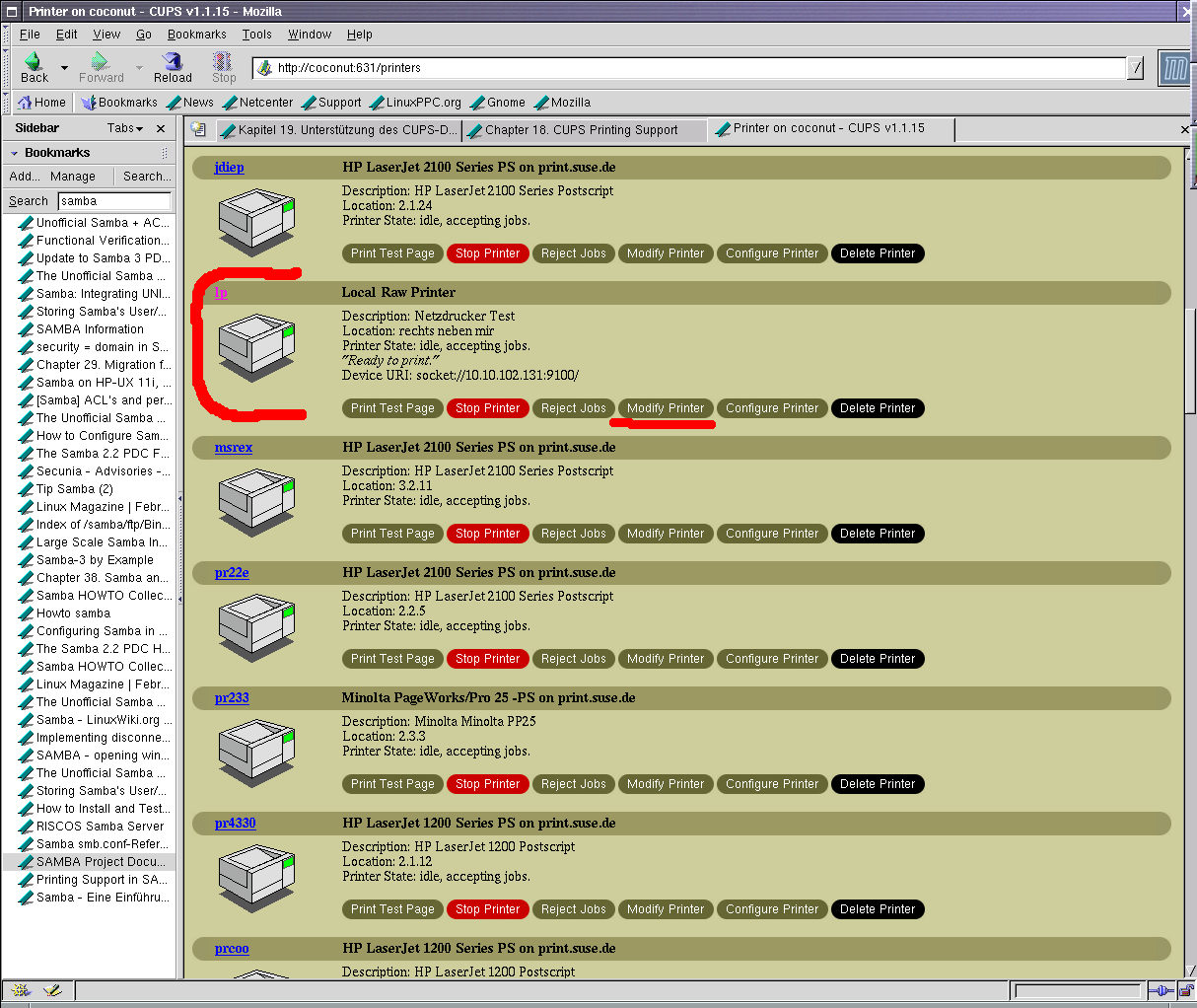The width and height of the screenshot is (1197, 1008).
Task: Open the Bookmarks menu in menu bar
Action: [x=196, y=34]
